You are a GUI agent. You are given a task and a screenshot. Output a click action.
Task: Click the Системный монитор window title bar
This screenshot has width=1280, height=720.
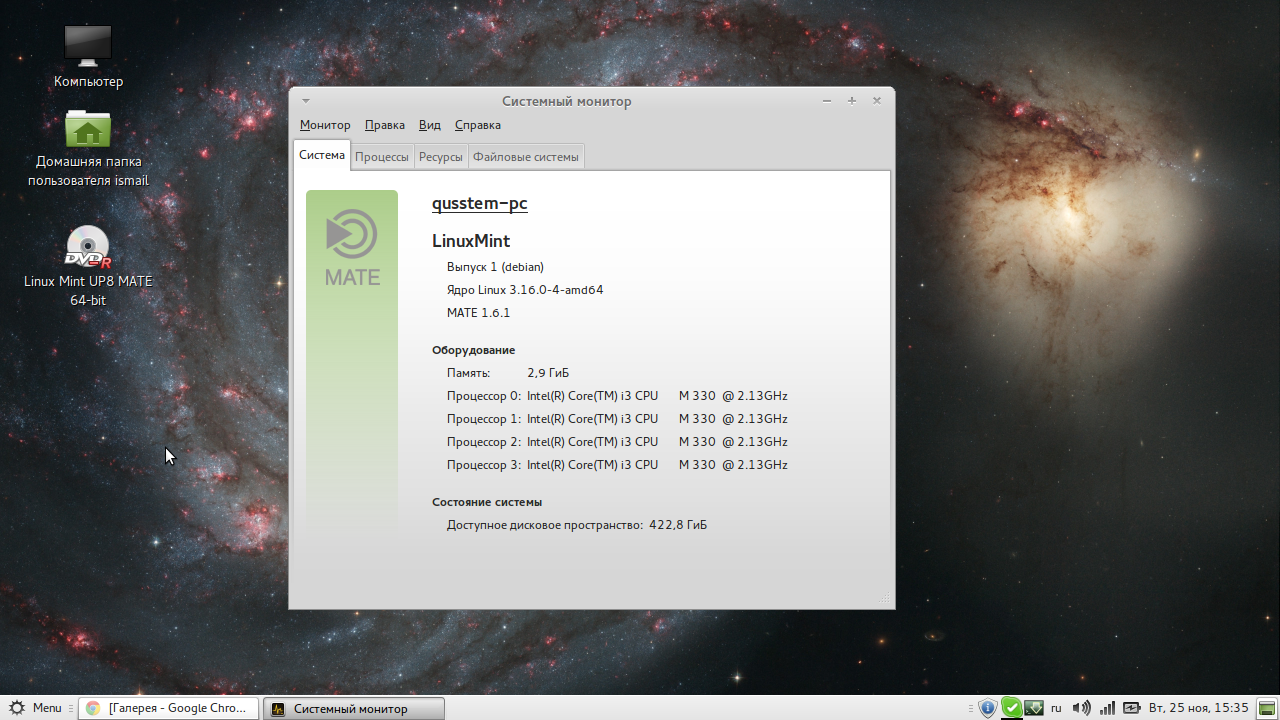(567, 101)
